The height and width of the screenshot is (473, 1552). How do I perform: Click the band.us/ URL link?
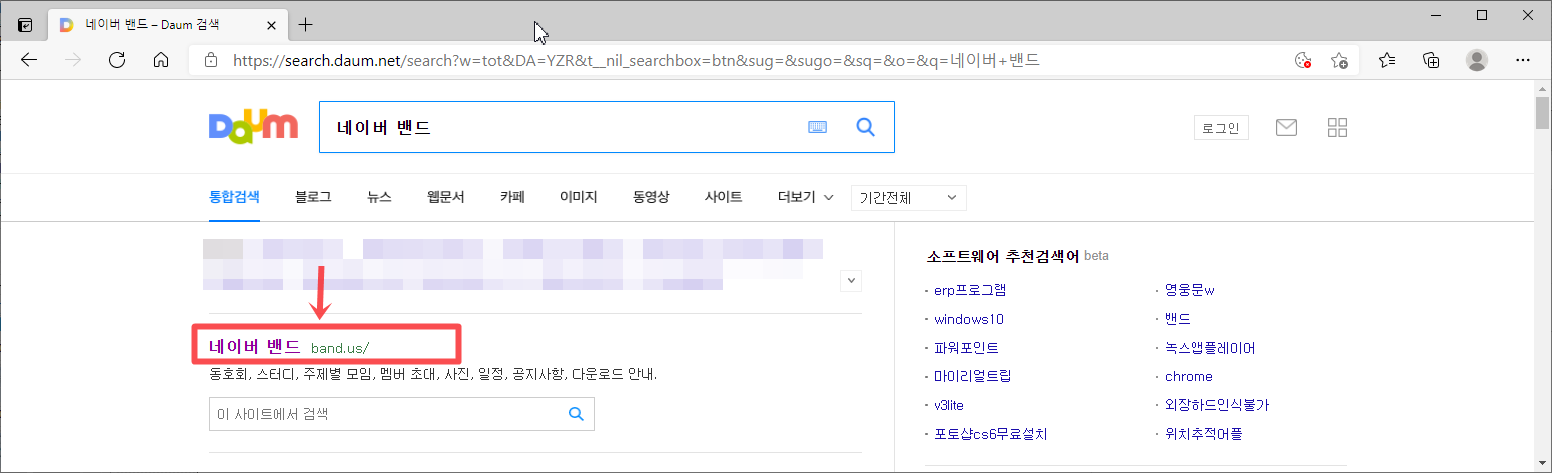tap(340, 348)
